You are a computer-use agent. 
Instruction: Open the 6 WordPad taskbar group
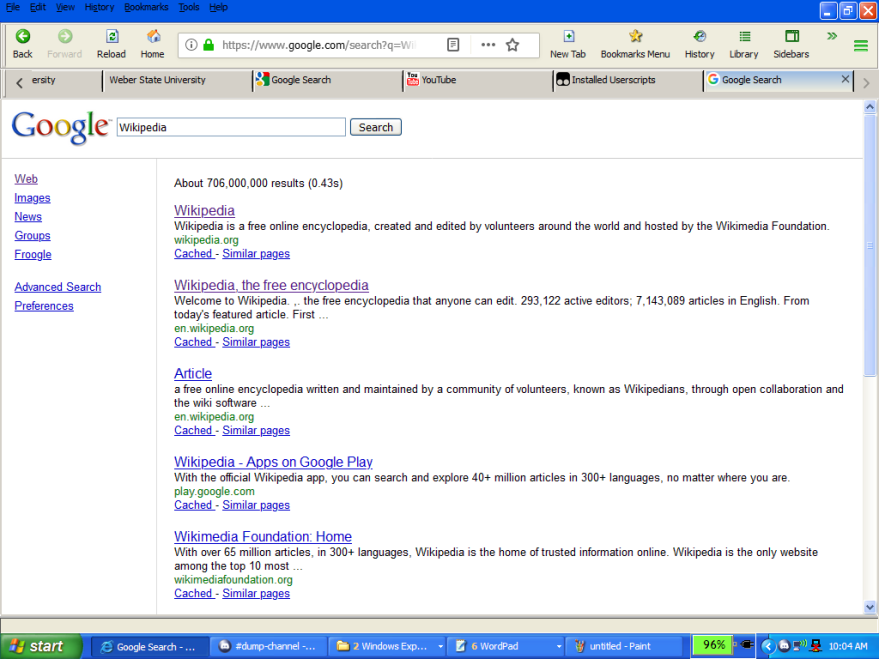click(507, 646)
